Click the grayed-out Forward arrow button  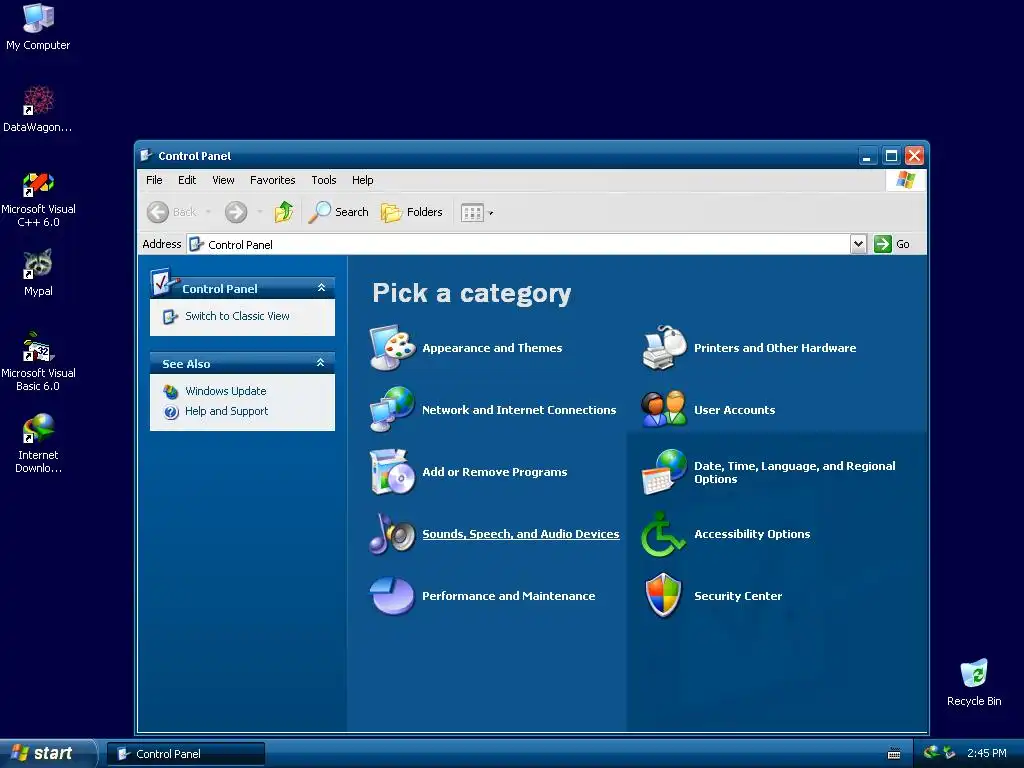[236, 212]
